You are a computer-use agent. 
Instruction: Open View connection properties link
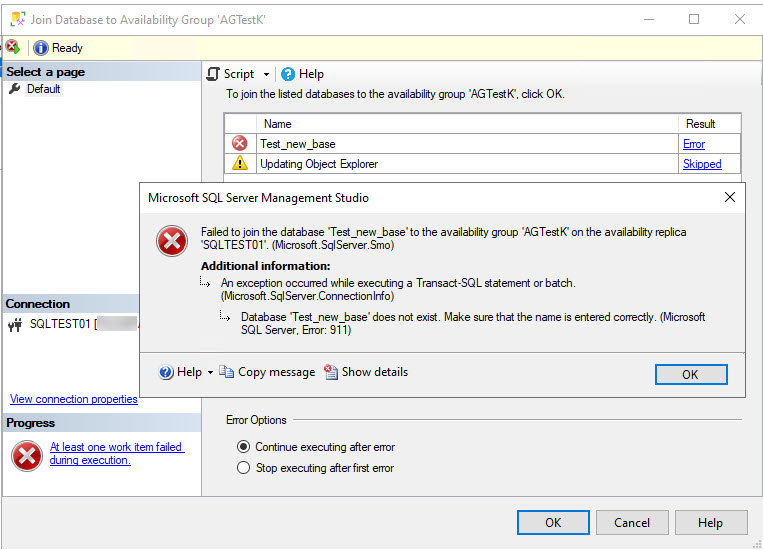tap(73, 399)
